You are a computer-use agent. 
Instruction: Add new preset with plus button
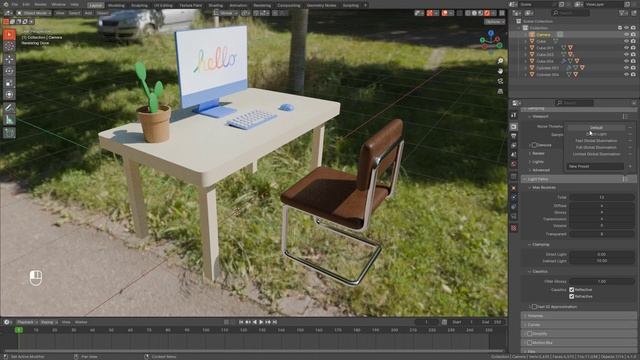pos(630,166)
